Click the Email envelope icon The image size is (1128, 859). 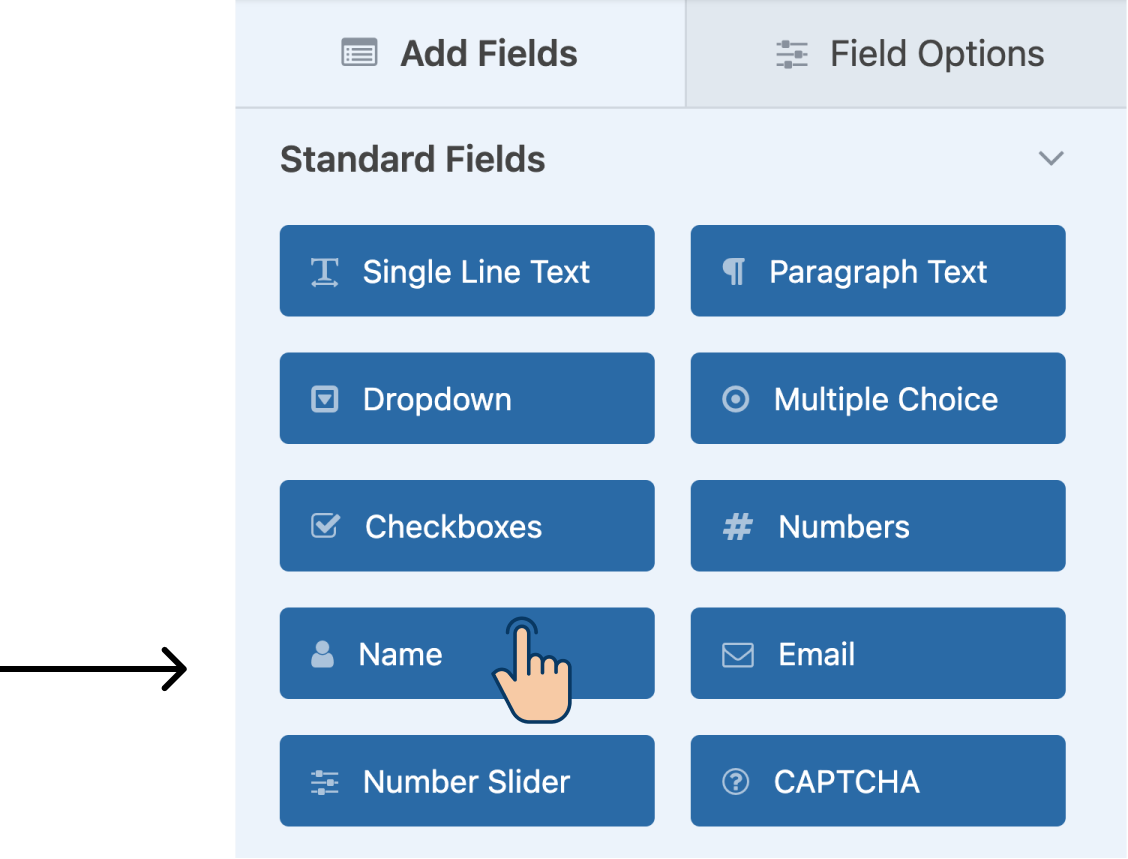(738, 655)
